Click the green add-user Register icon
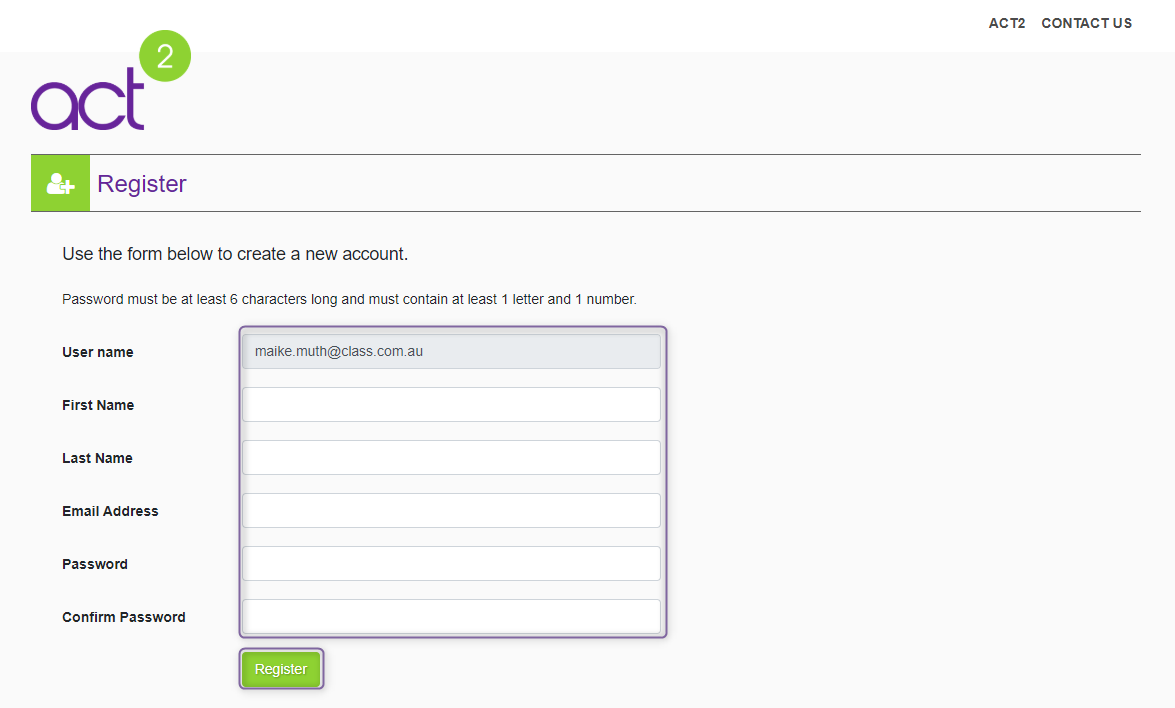The width and height of the screenshot is (1175, 708). point(60,184)
